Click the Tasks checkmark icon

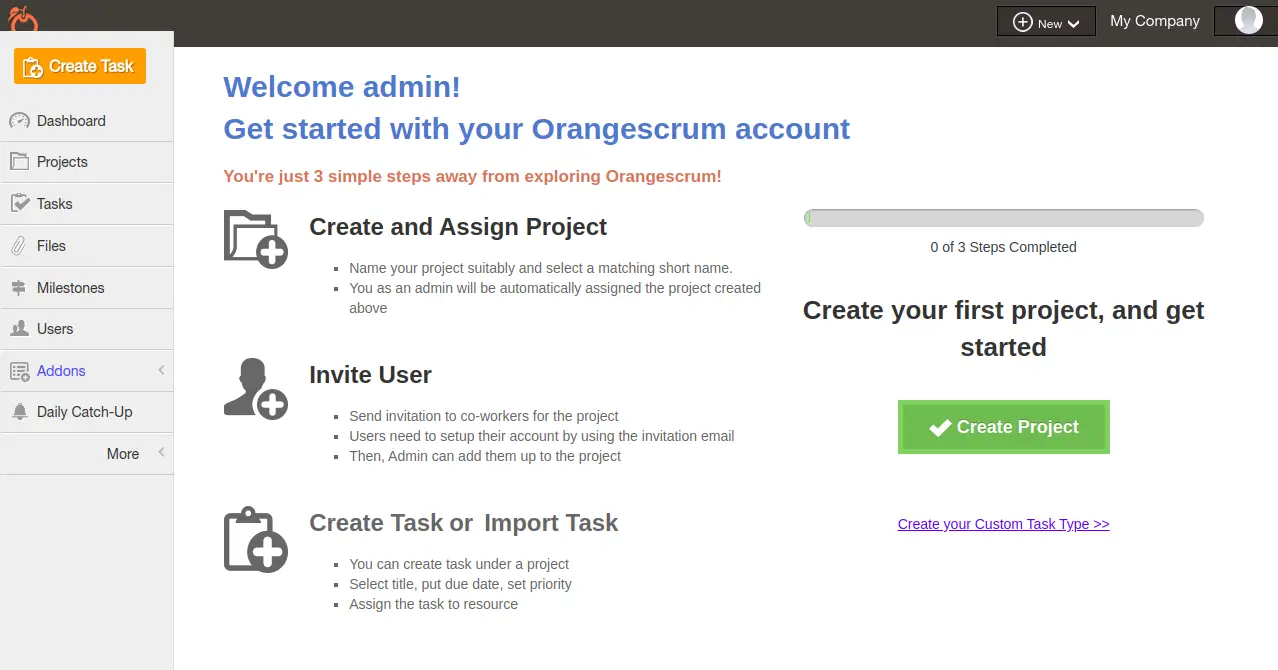click(19, 204)
